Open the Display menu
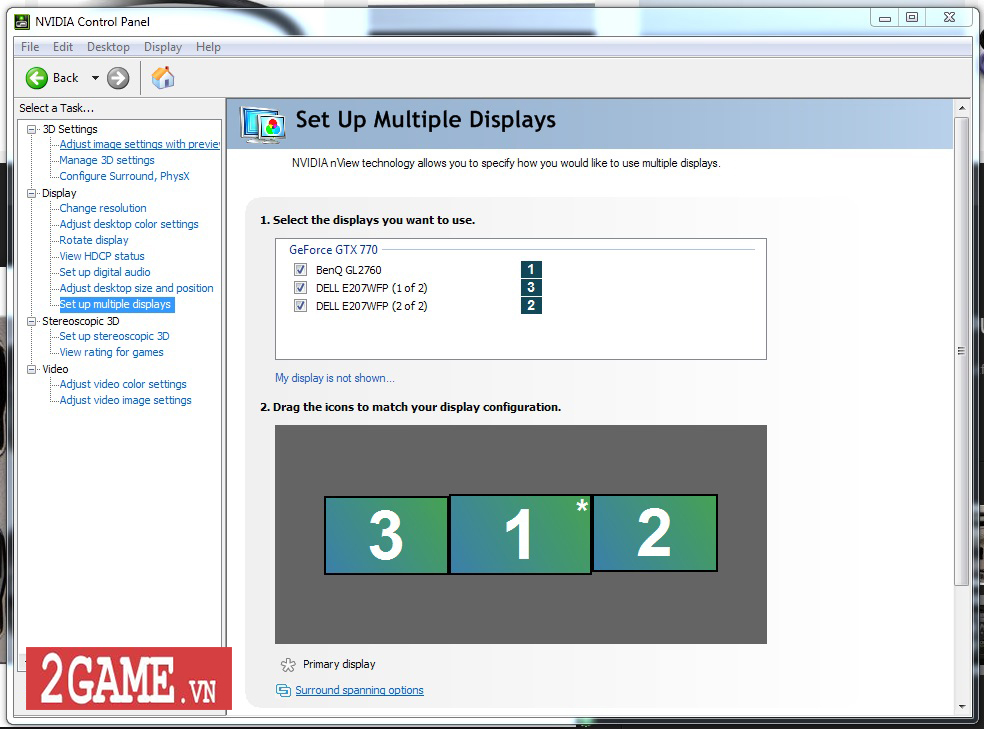Viewport: 984px width, 729px height. point(163,47)
